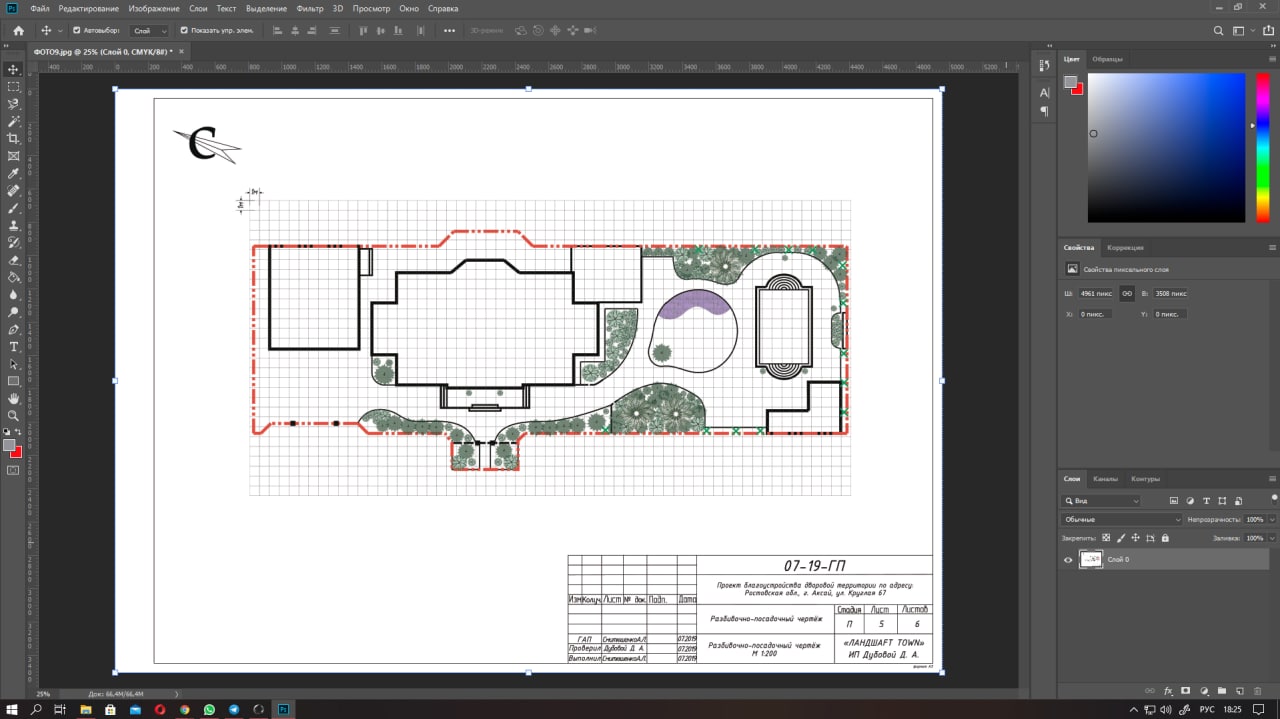Toggle lock transparent pixels

point(1106,538)
